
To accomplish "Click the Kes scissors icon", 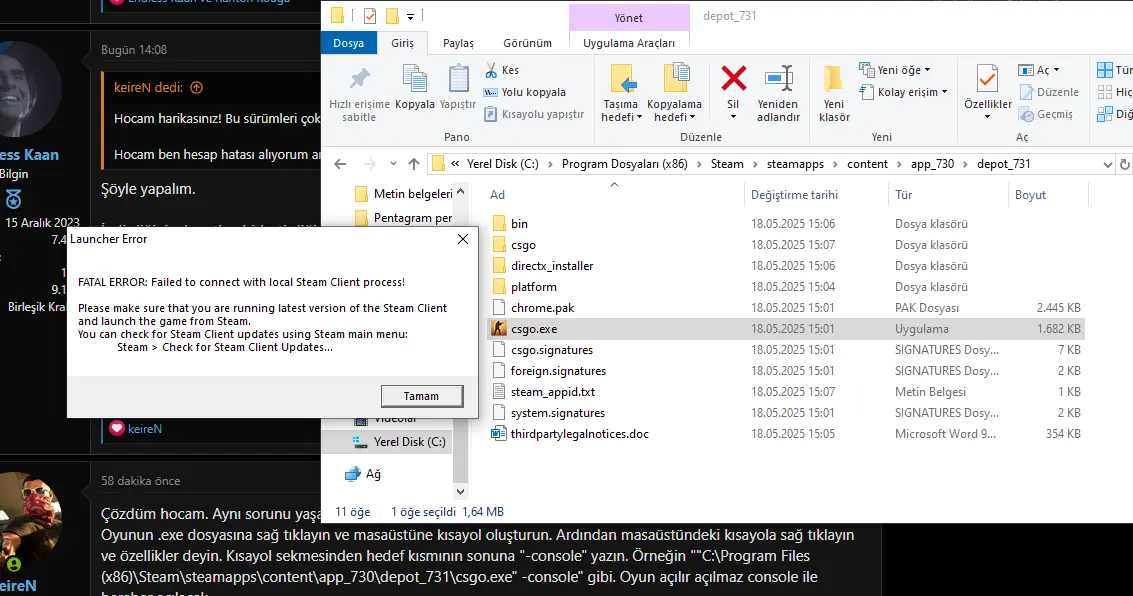I will click(x=491, y=70).
